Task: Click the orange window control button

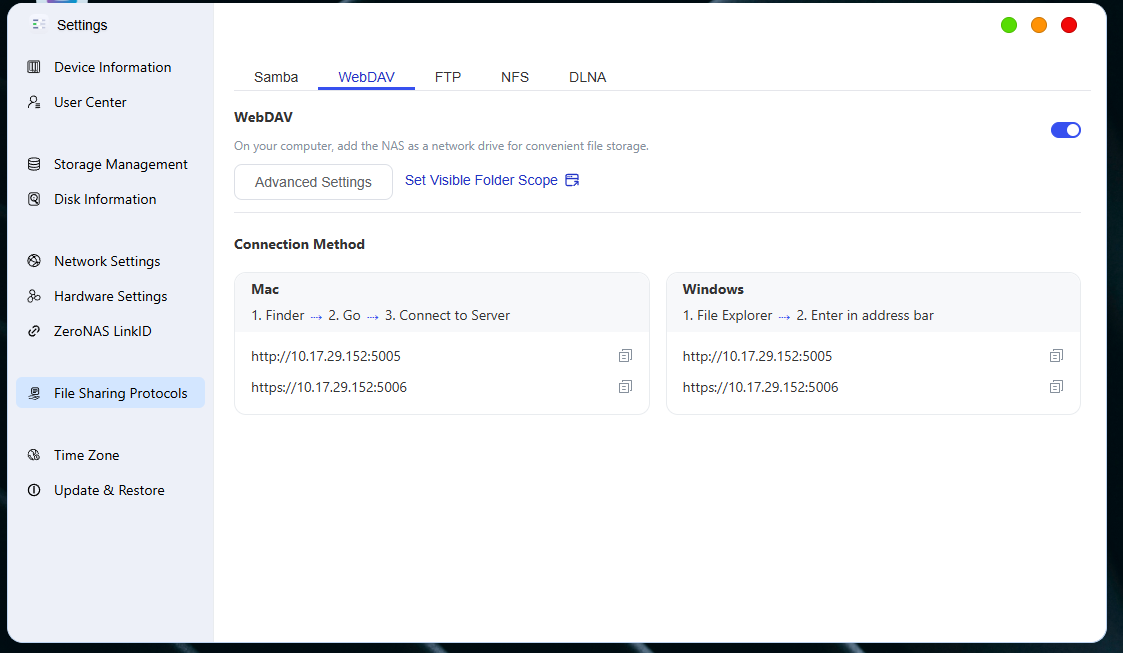Action: tap(1038, 26)
